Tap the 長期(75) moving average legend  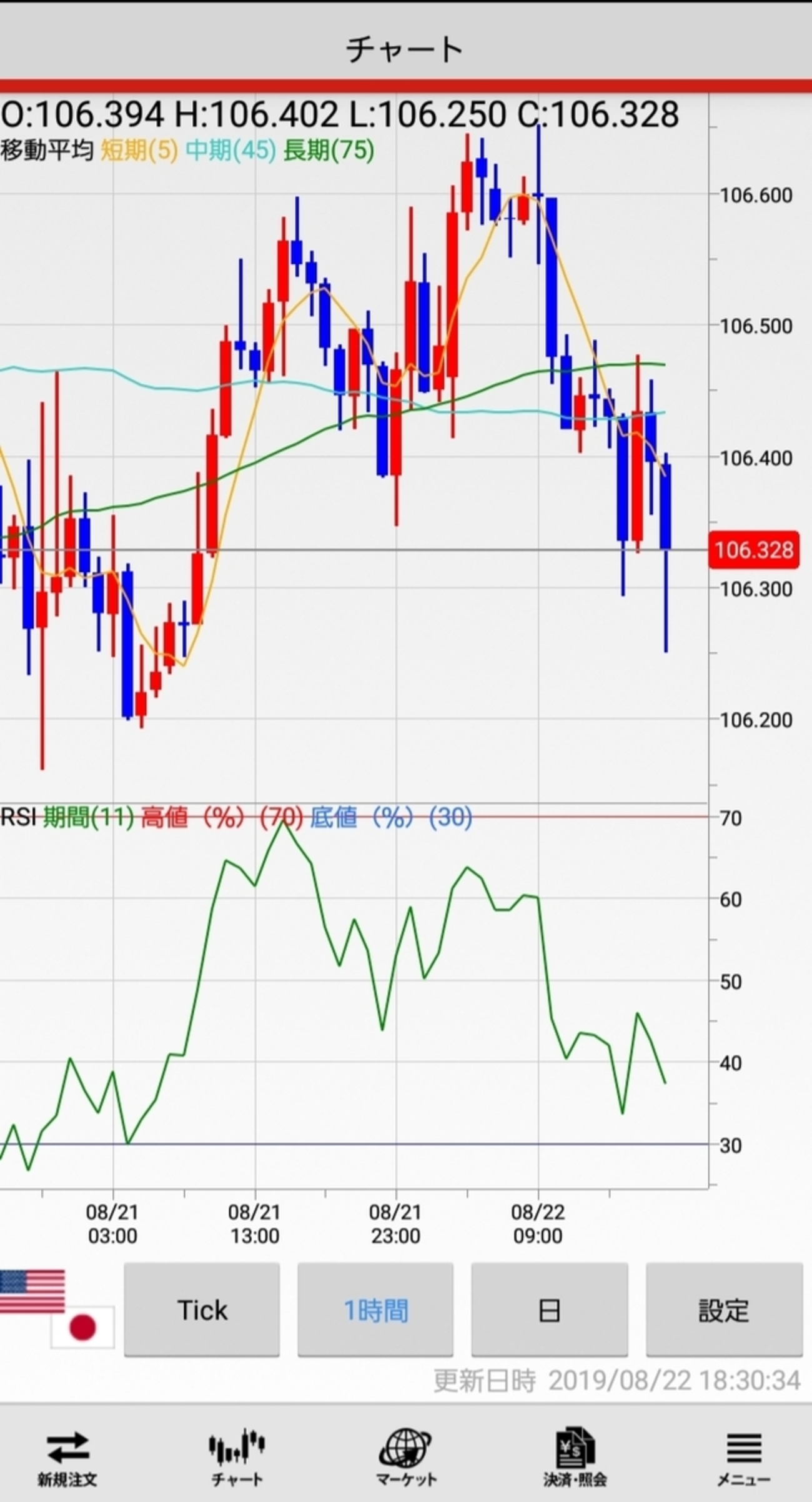point(329,150)
